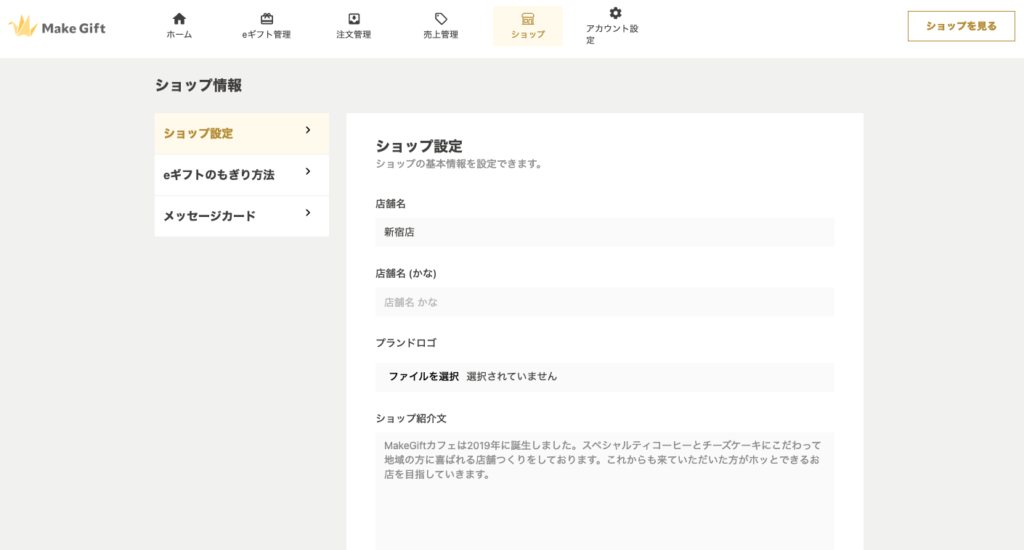Viewport: 1024px width, 550px height.
Task: Select ショップ設定 in the sidebar
Action: coord(242,134)
